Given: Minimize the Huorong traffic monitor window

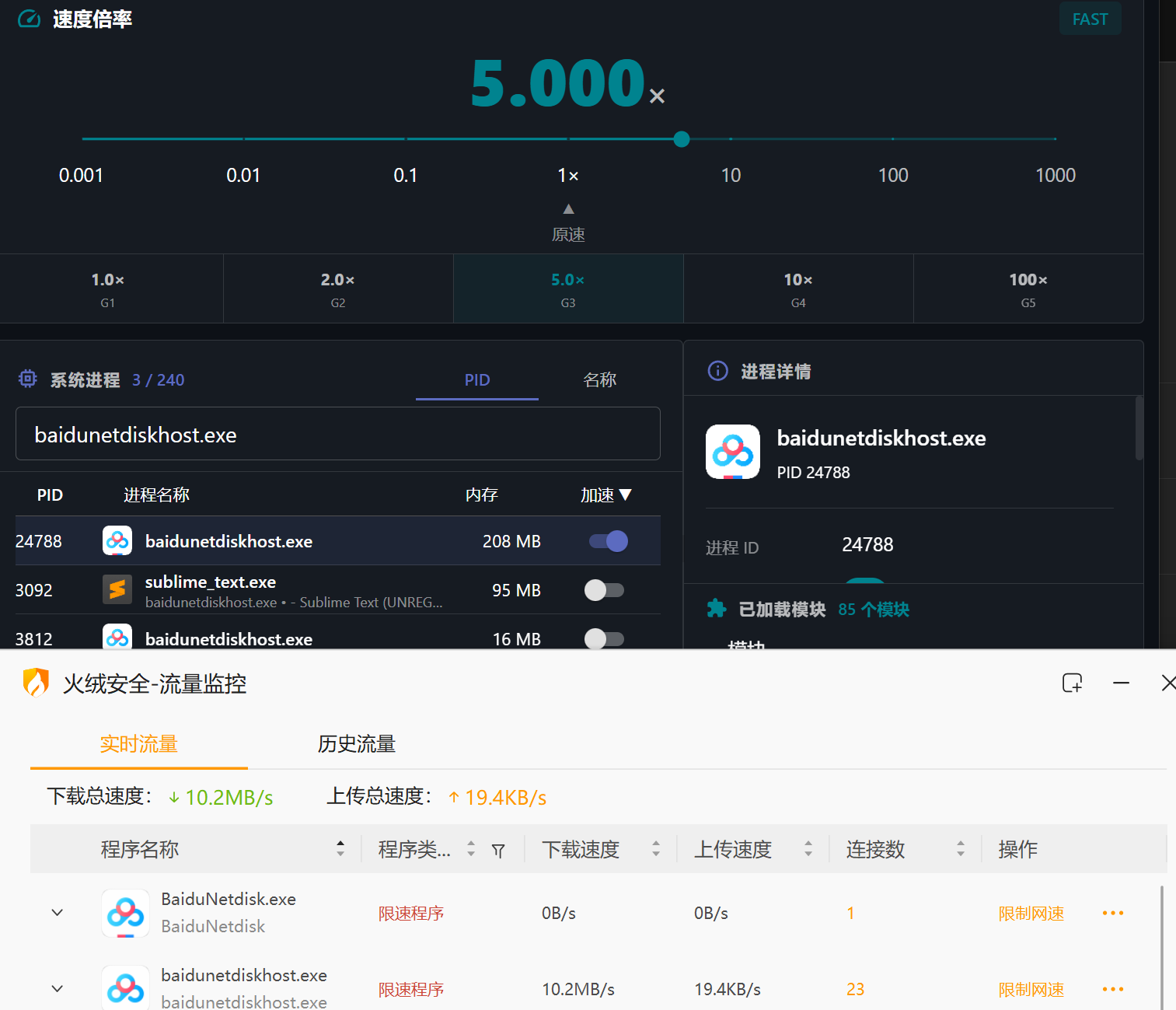Looking at the screenshot, I should (x=1121, y=683).
